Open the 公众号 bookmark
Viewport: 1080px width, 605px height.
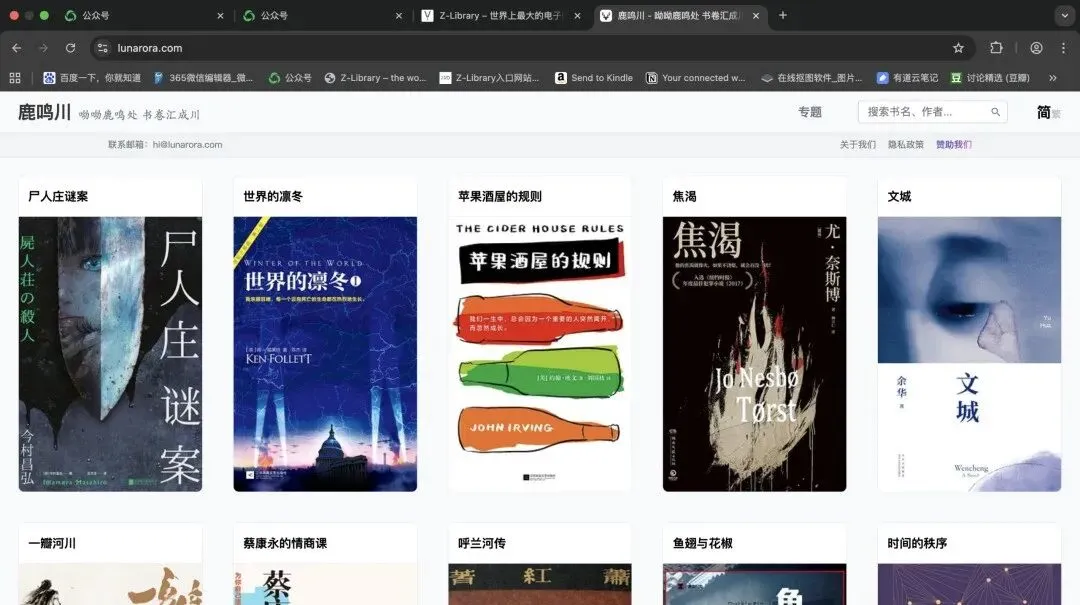[x=290, y=78]
